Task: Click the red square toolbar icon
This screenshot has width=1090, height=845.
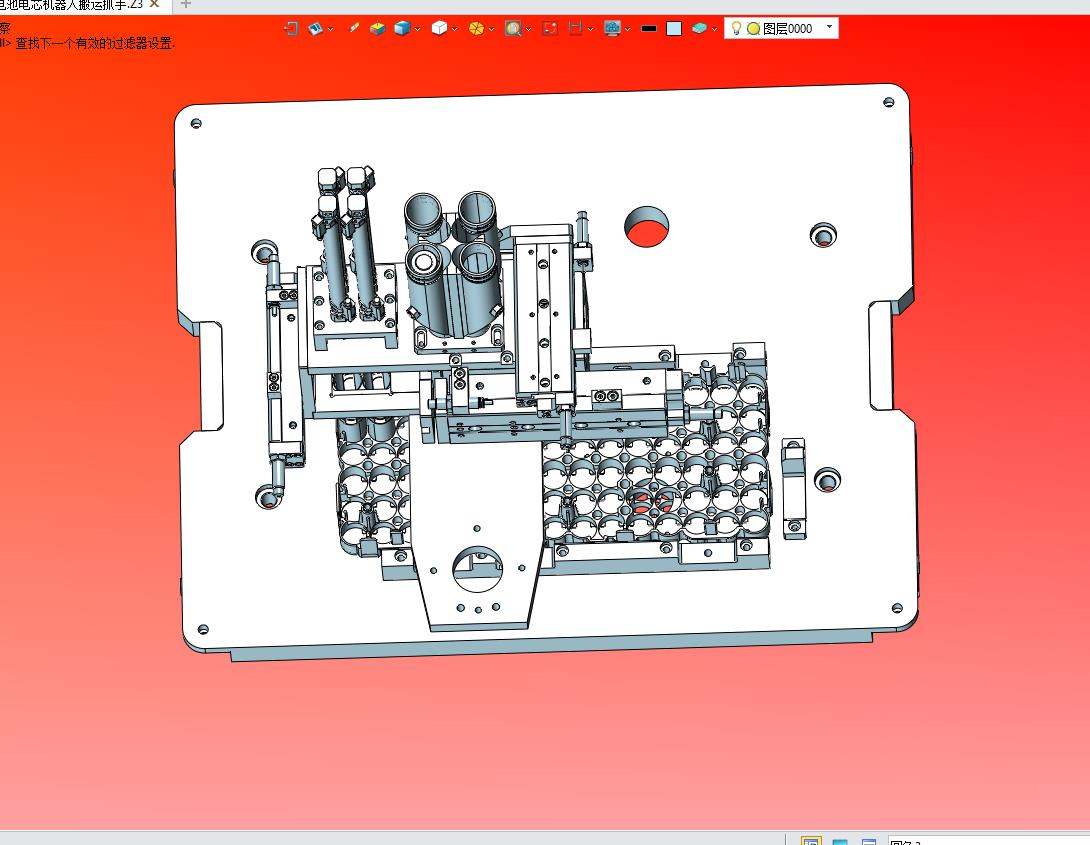Action: [550, 28]
